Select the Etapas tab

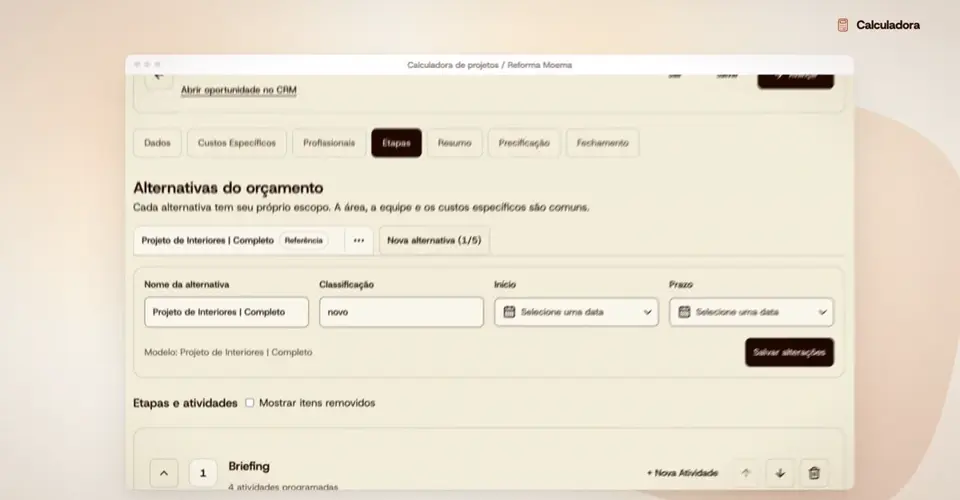point(396,143)
